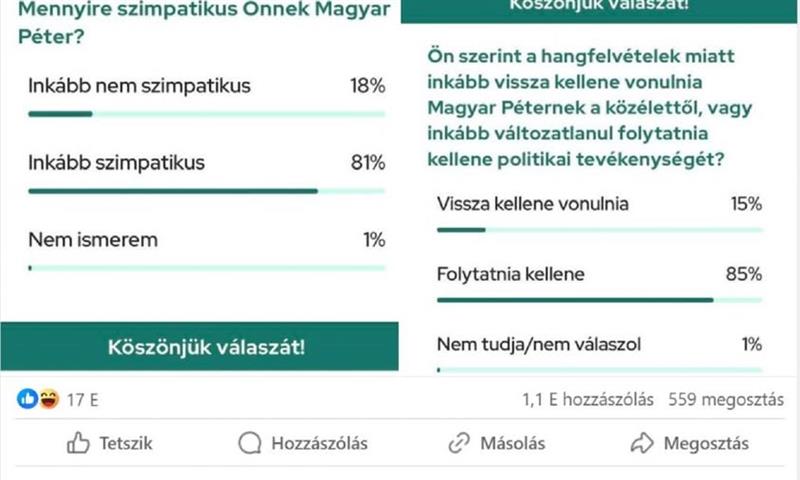800x480 pixels.
Task: Click the Megosztás share arrow icon
Action: [642, 443]
